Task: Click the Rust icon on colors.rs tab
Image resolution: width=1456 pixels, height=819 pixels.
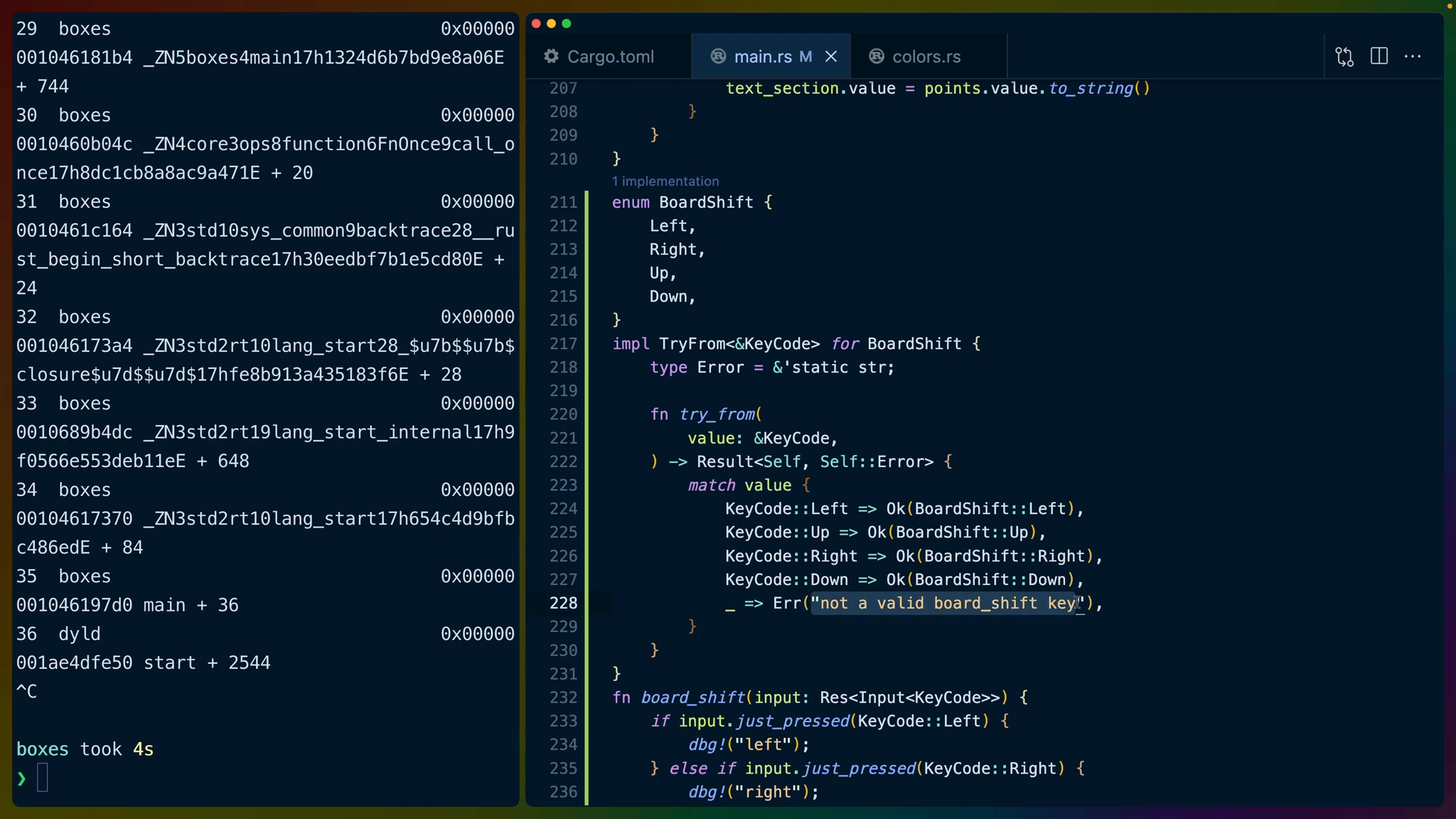Action: pos(877,56)
